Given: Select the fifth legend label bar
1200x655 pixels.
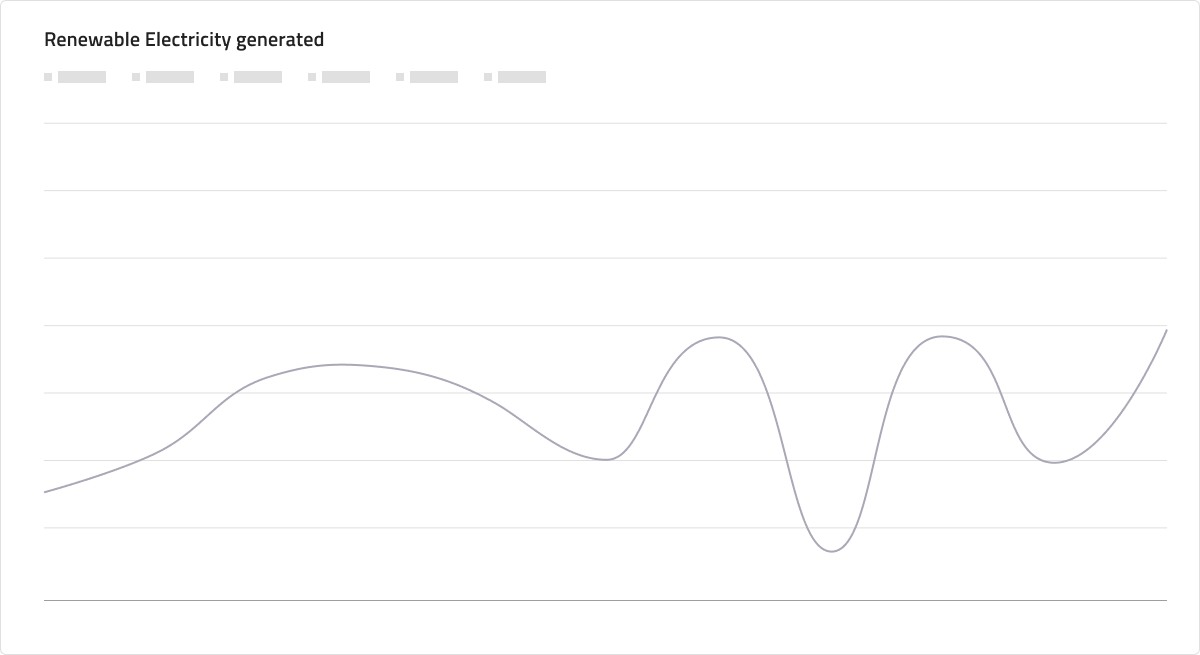Looking at the screenshot, I should click(x=434, y=77).
